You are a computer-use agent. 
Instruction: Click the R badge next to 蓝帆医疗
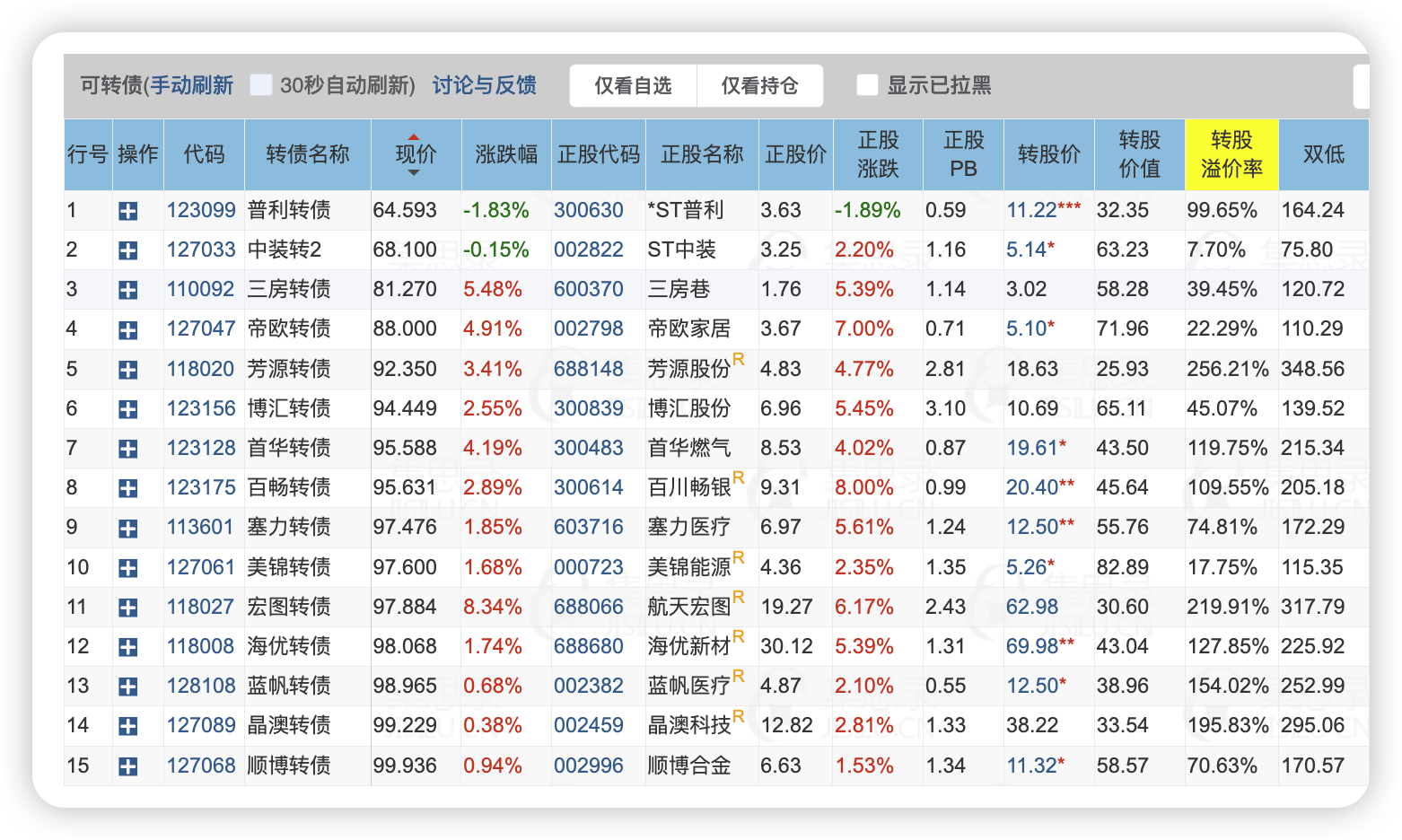point(739,677)
